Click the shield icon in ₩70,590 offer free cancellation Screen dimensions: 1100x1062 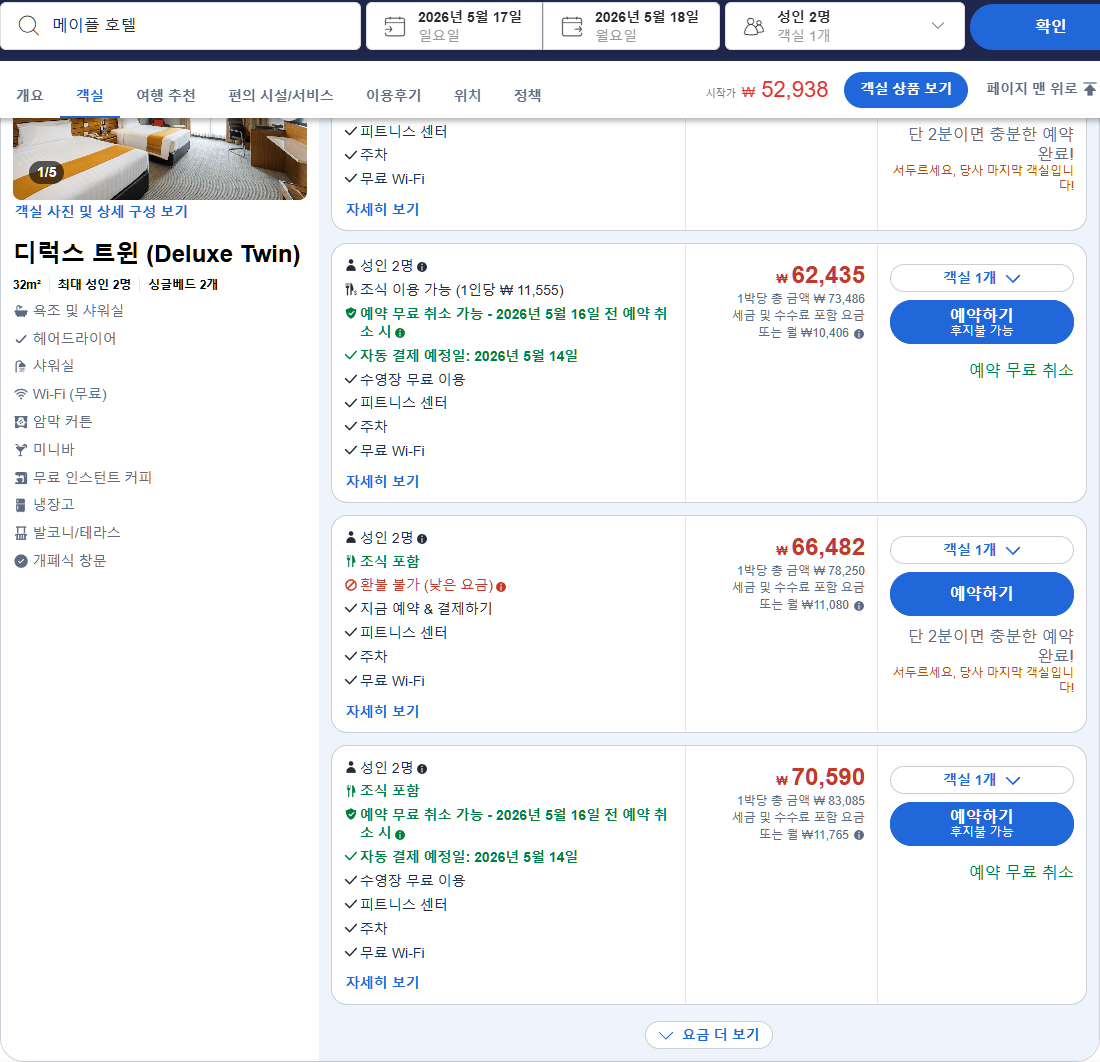tap(351, 814)
